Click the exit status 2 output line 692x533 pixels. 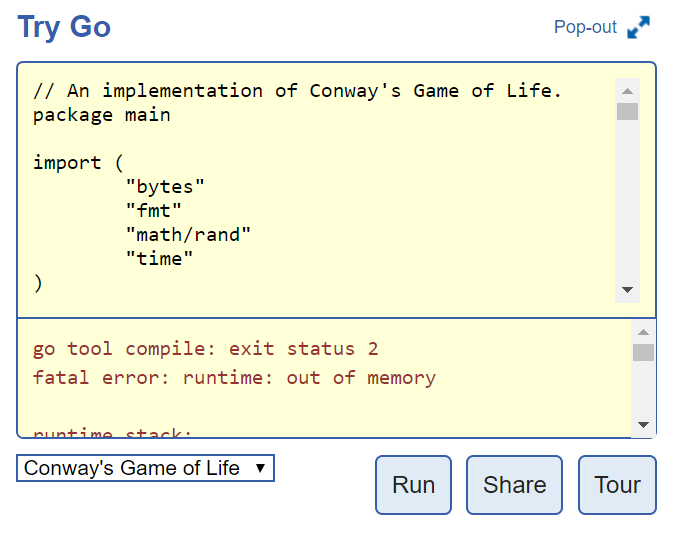tap(206, 349)
